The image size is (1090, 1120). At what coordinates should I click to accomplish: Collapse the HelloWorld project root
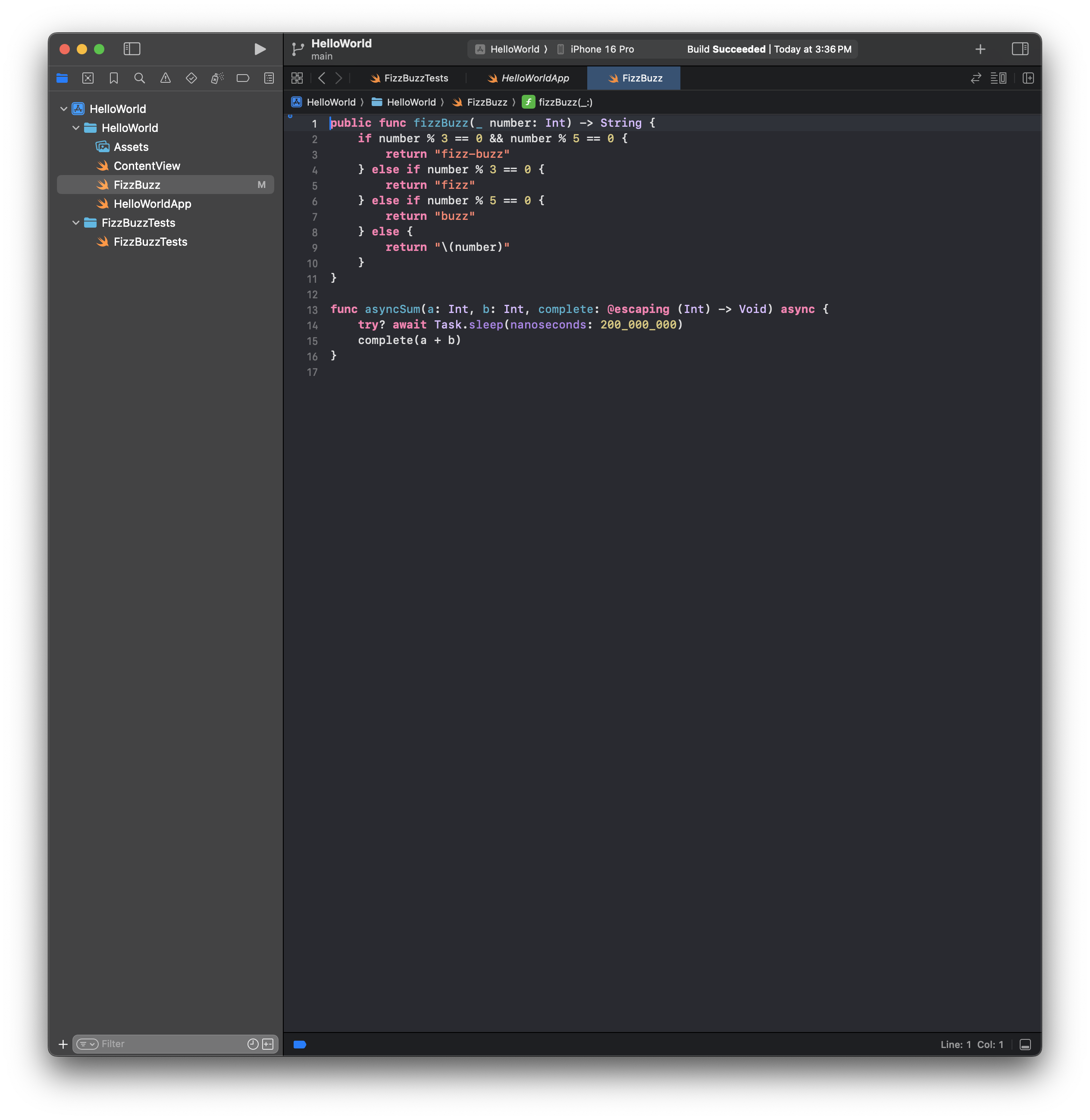(63, 109)
